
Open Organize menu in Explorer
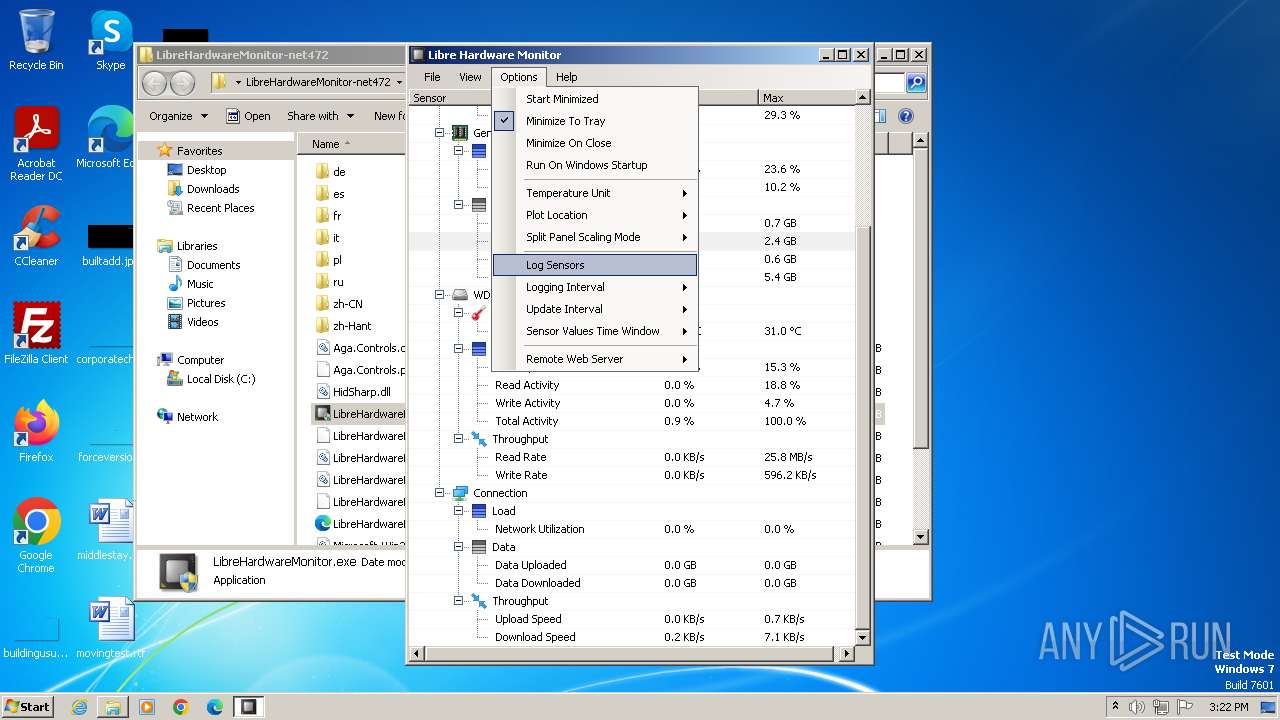coord(178,116)
